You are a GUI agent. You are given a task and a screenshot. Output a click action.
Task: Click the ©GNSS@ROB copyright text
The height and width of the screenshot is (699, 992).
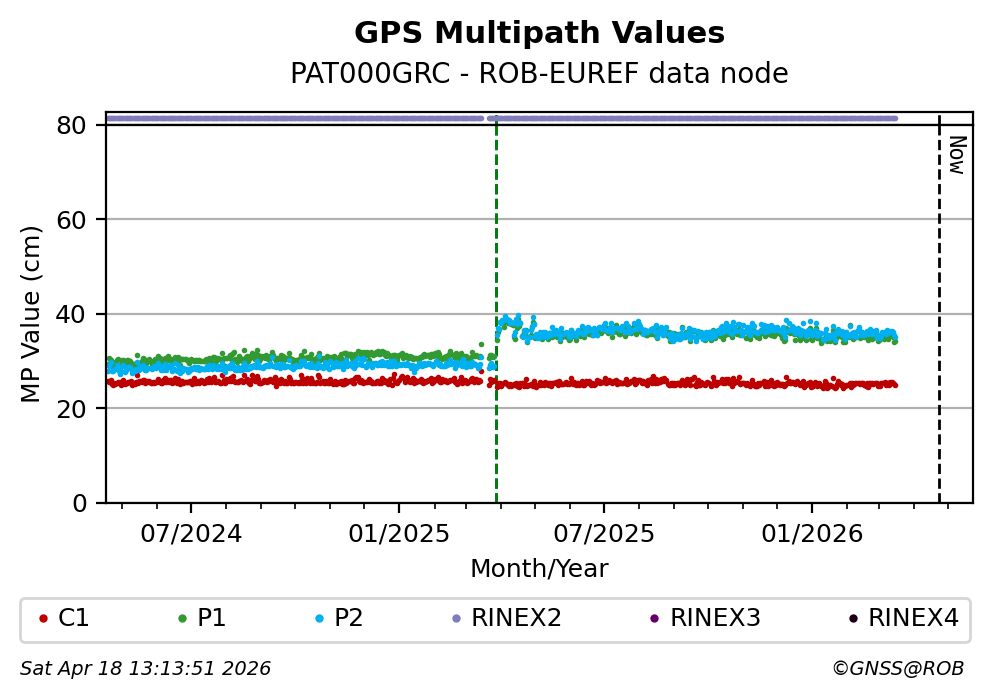click(x=897, y=669)
